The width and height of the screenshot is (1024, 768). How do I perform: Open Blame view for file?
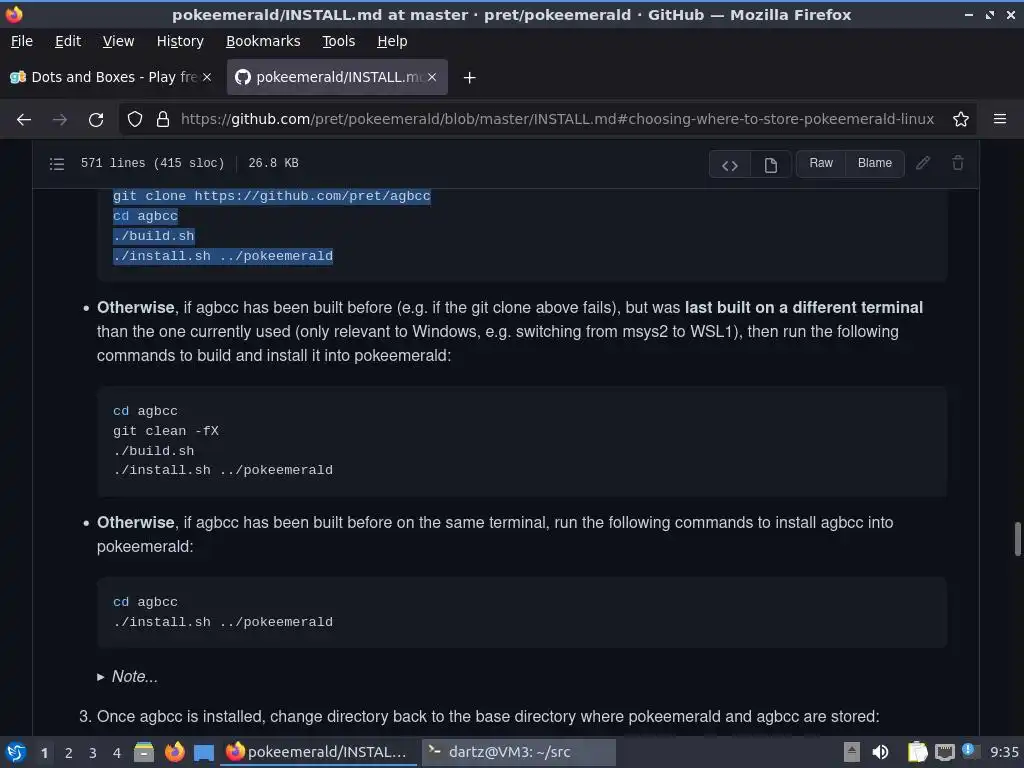point(874,163)
